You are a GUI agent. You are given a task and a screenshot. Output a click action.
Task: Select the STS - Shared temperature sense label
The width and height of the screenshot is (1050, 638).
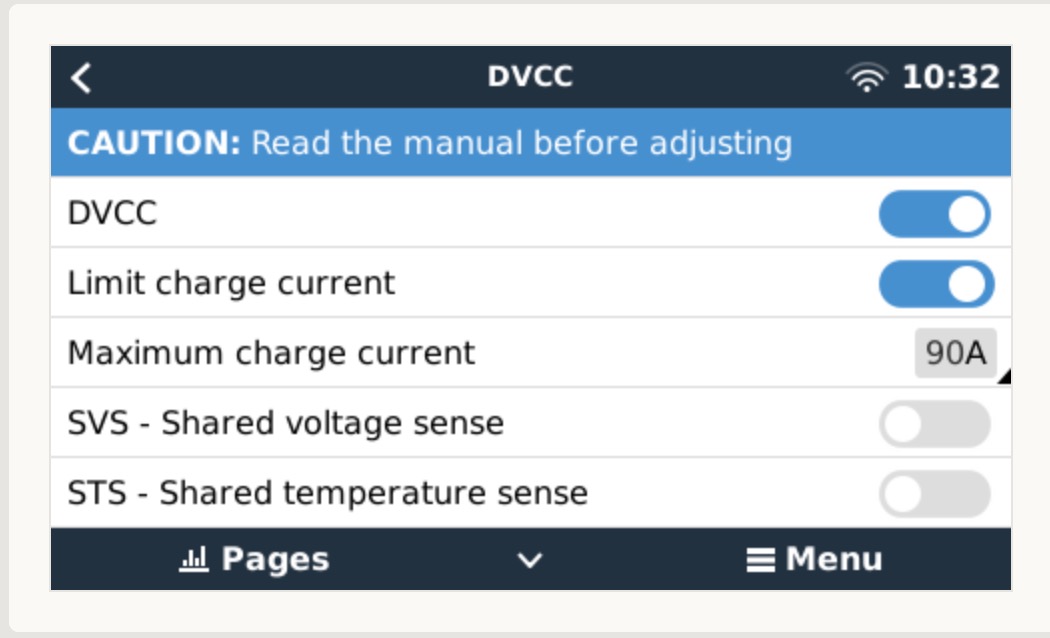pyautogui.click(x=327, y=494)
